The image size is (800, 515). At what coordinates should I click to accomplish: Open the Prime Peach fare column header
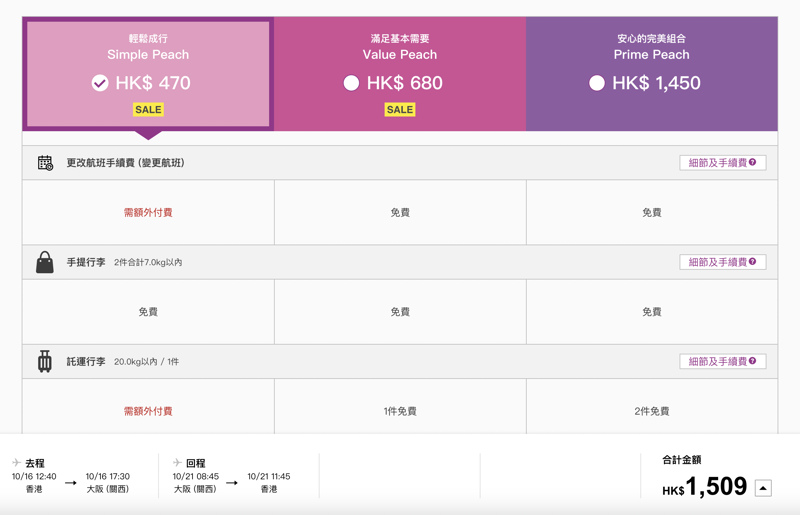[x=652, y=74]
